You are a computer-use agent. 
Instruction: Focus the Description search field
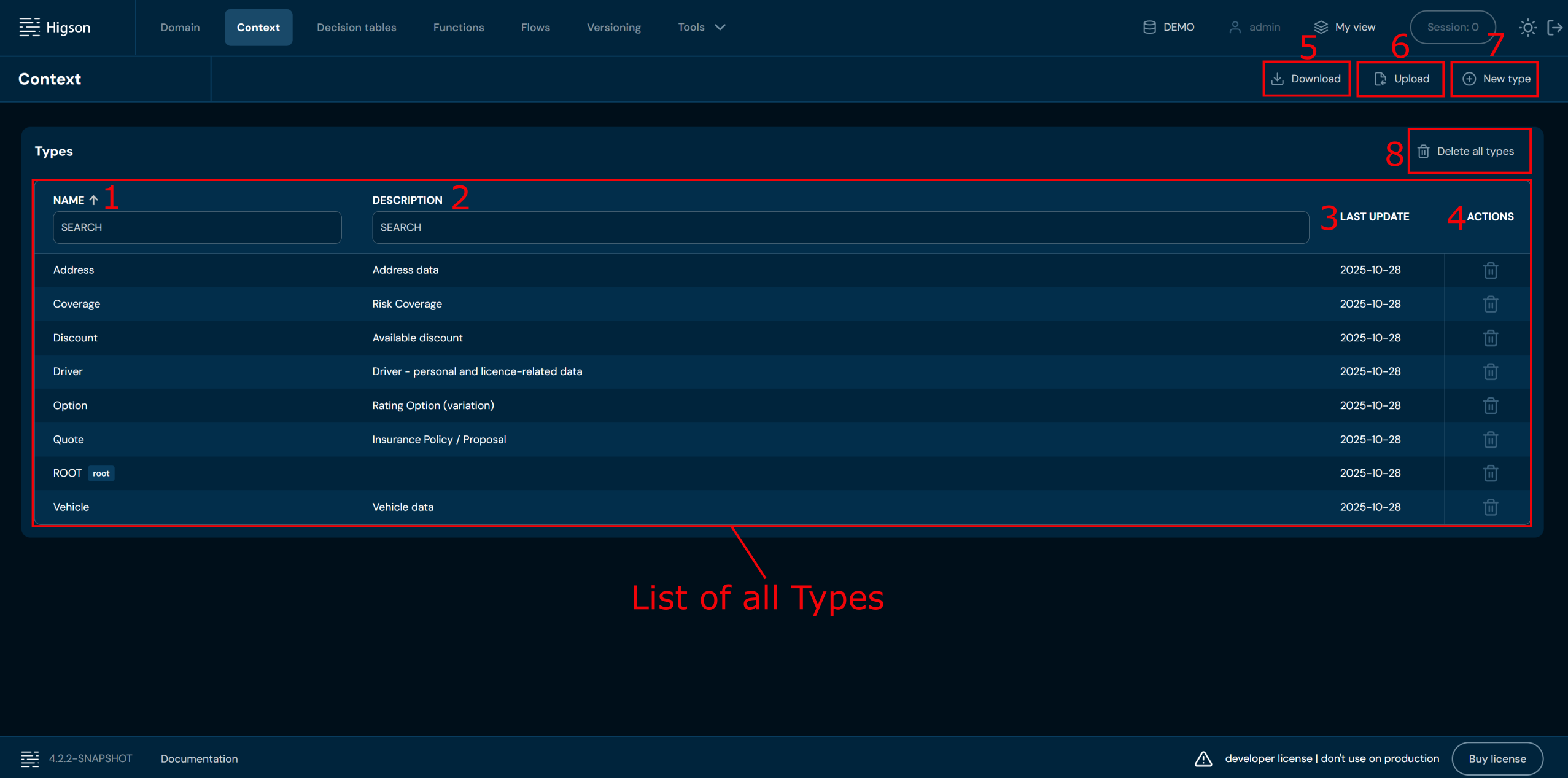840,227
